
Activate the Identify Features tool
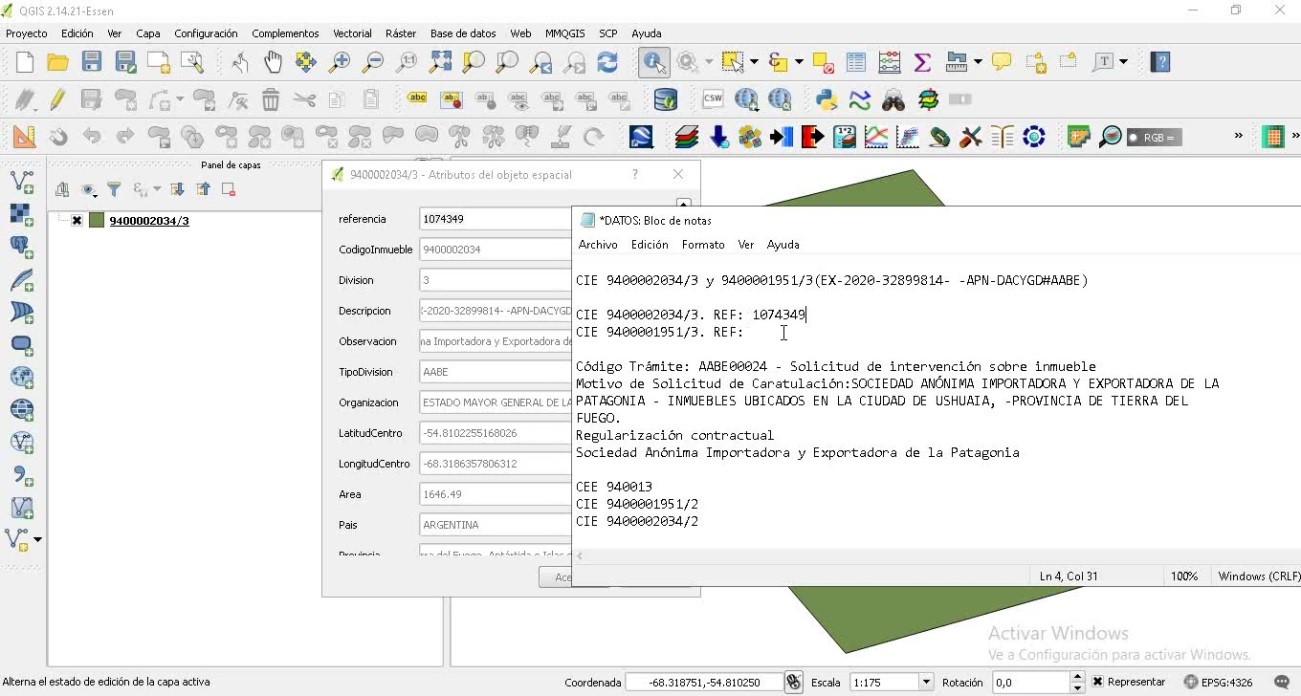pyautogui.click(x=654, y=63)
